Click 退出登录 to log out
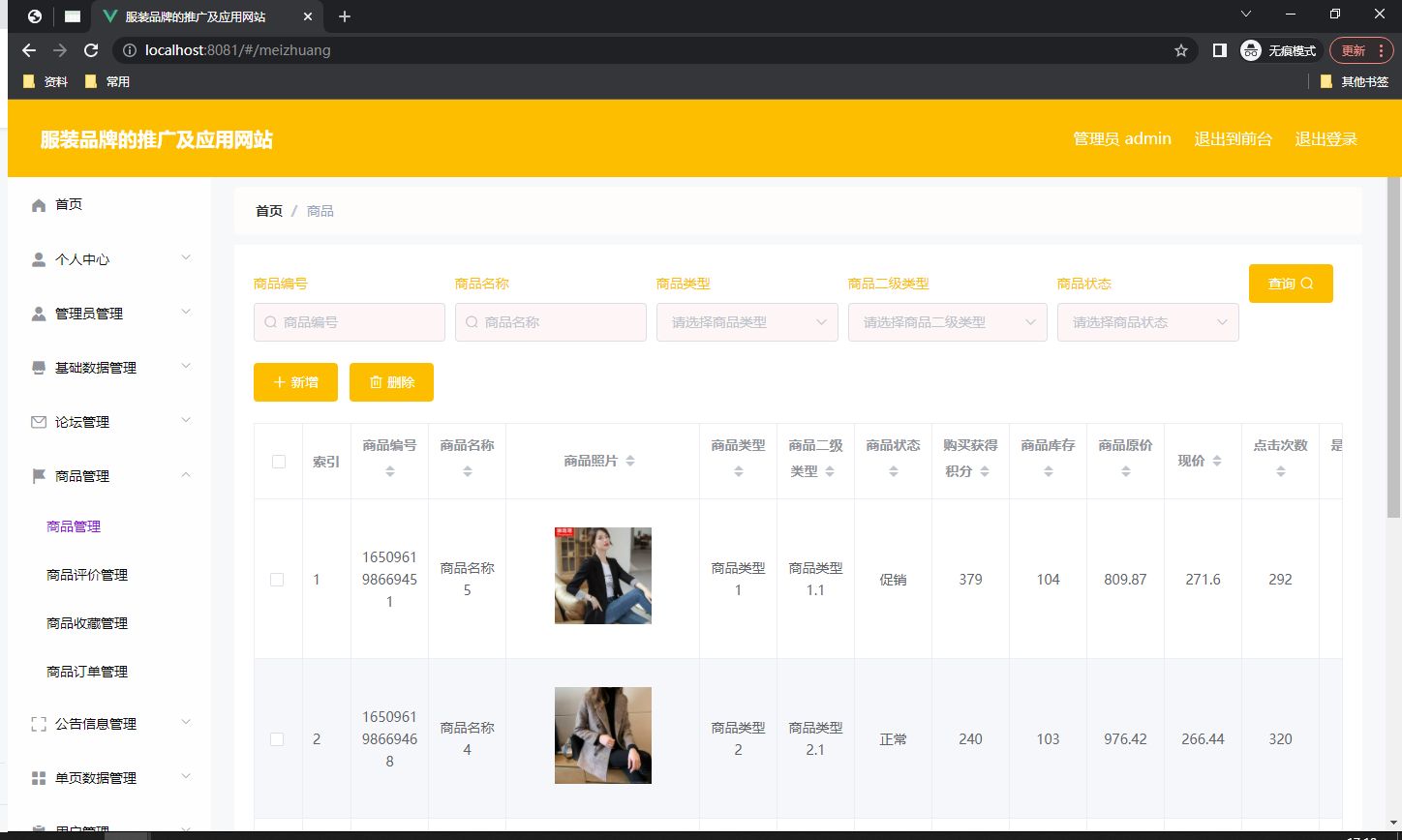 [1326, 138]
